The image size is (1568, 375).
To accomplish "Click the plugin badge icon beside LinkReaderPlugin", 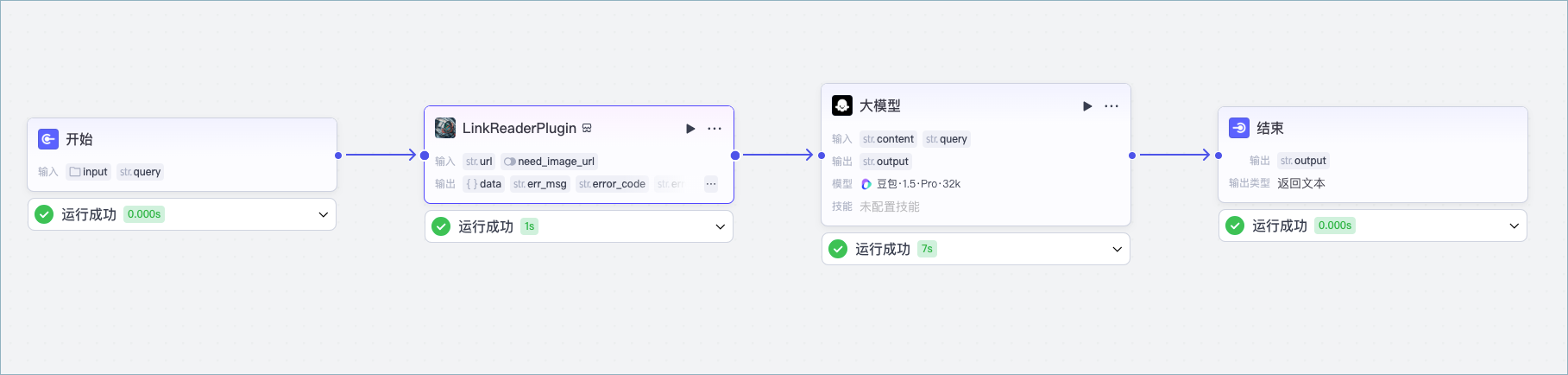I will click(x=587, y=128).
